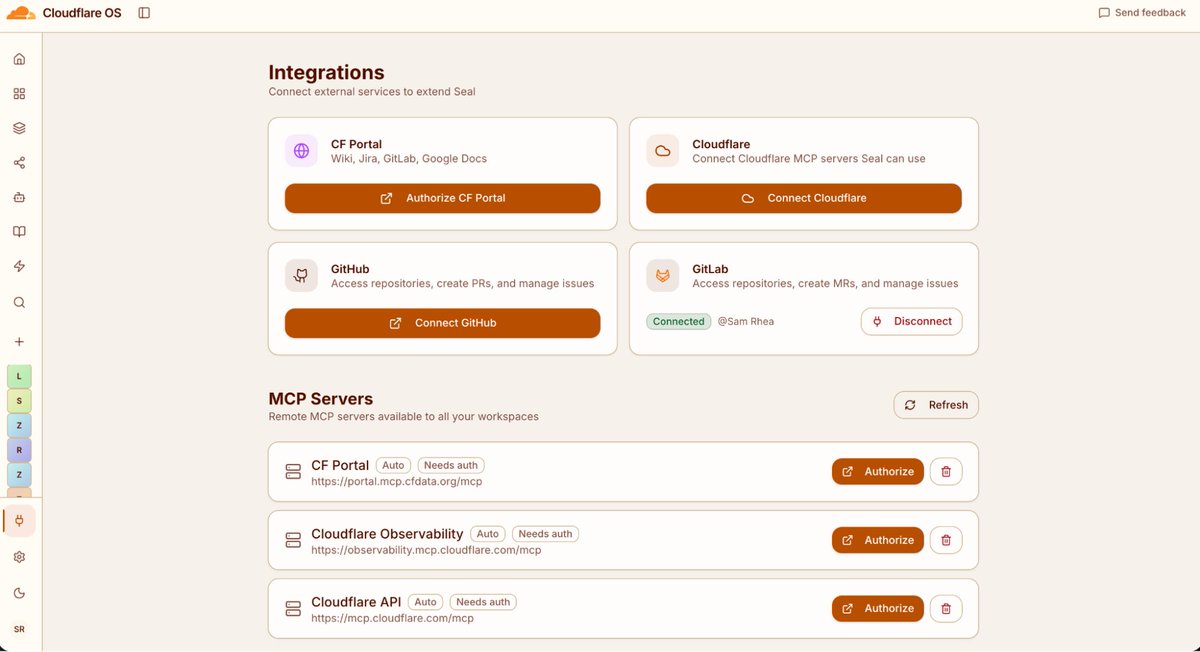Open the lightning bolt sidebar icon
Screen dimensions: 1200x652
coord(19,267)
